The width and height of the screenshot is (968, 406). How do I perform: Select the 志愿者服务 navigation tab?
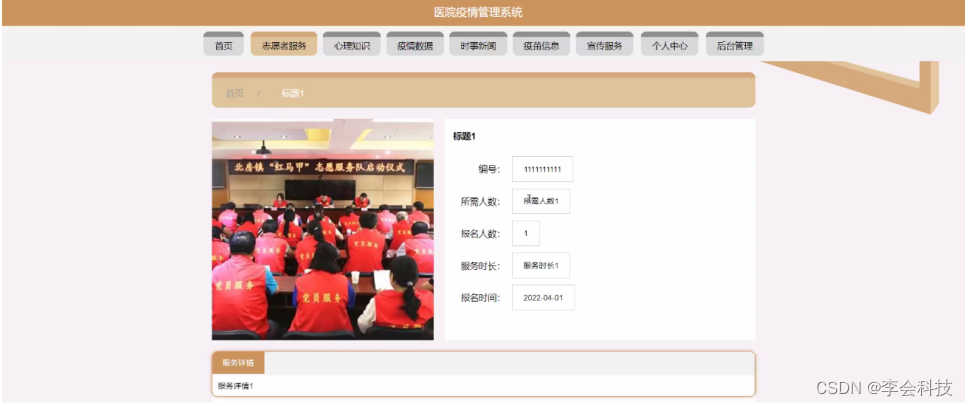pos(284,44)
